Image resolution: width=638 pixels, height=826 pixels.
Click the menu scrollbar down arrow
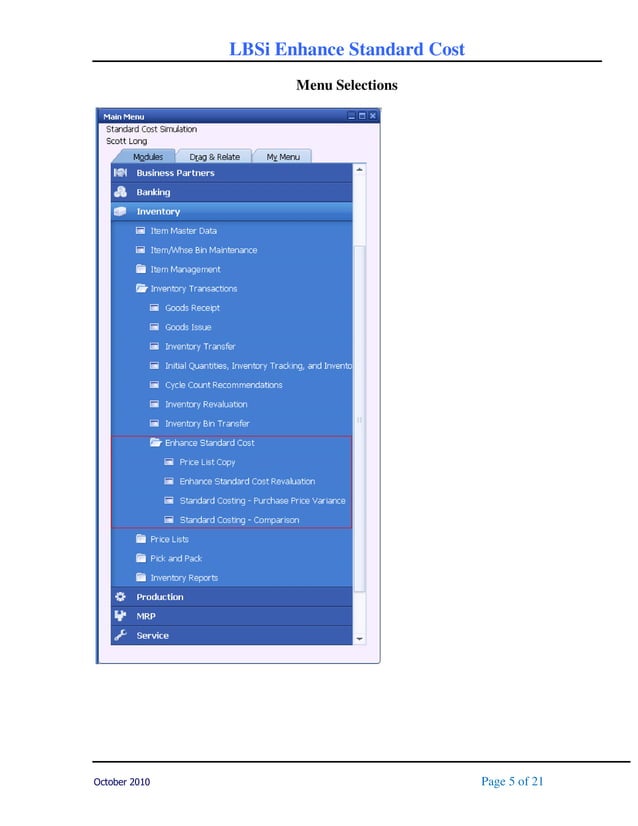[x=359, y=638]
